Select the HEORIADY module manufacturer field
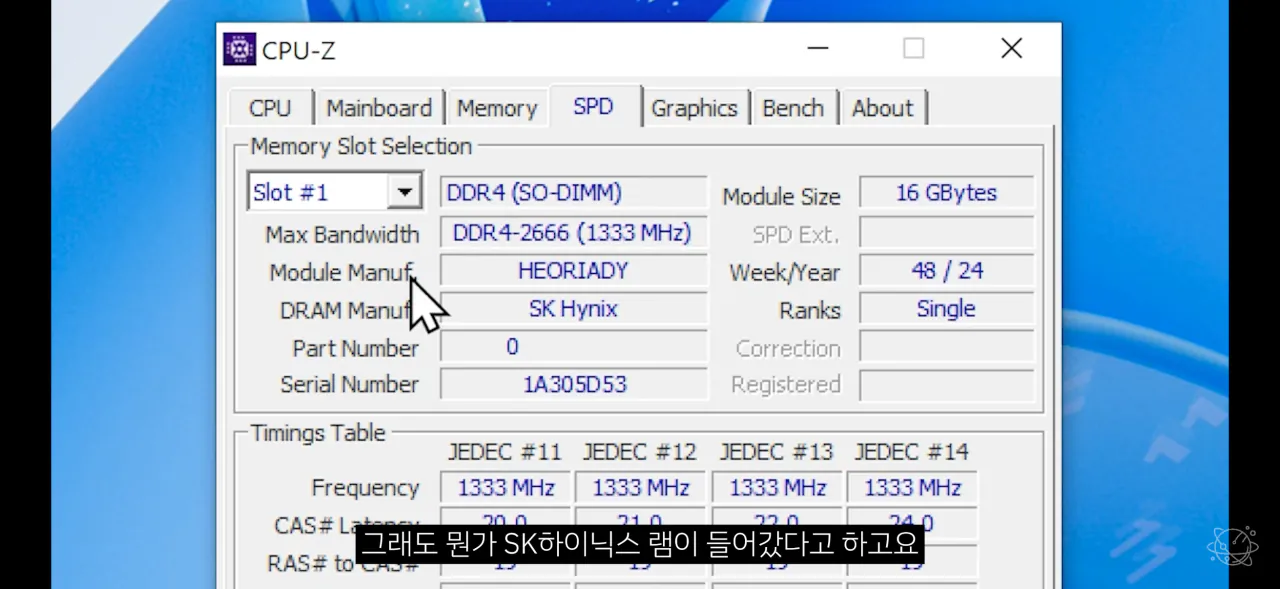 click(x=573, y=271)
